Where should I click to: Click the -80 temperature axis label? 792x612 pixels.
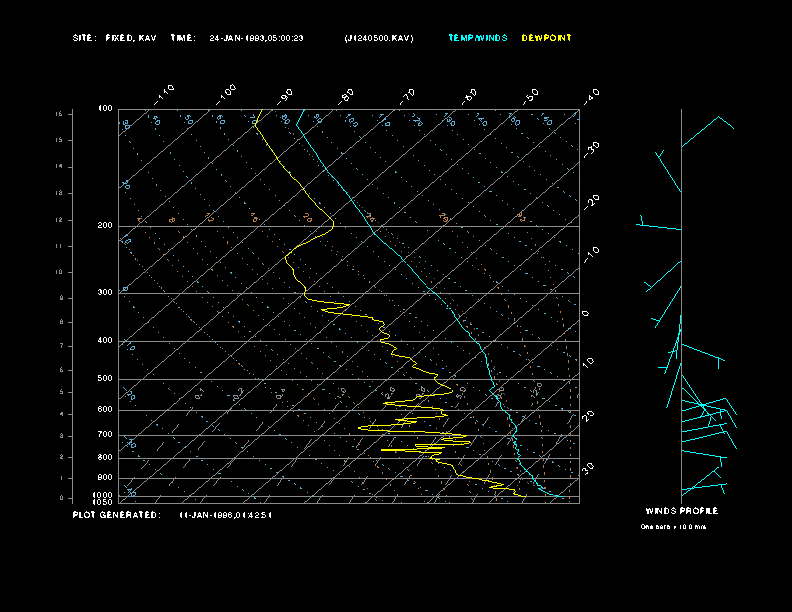coord(346,96)
